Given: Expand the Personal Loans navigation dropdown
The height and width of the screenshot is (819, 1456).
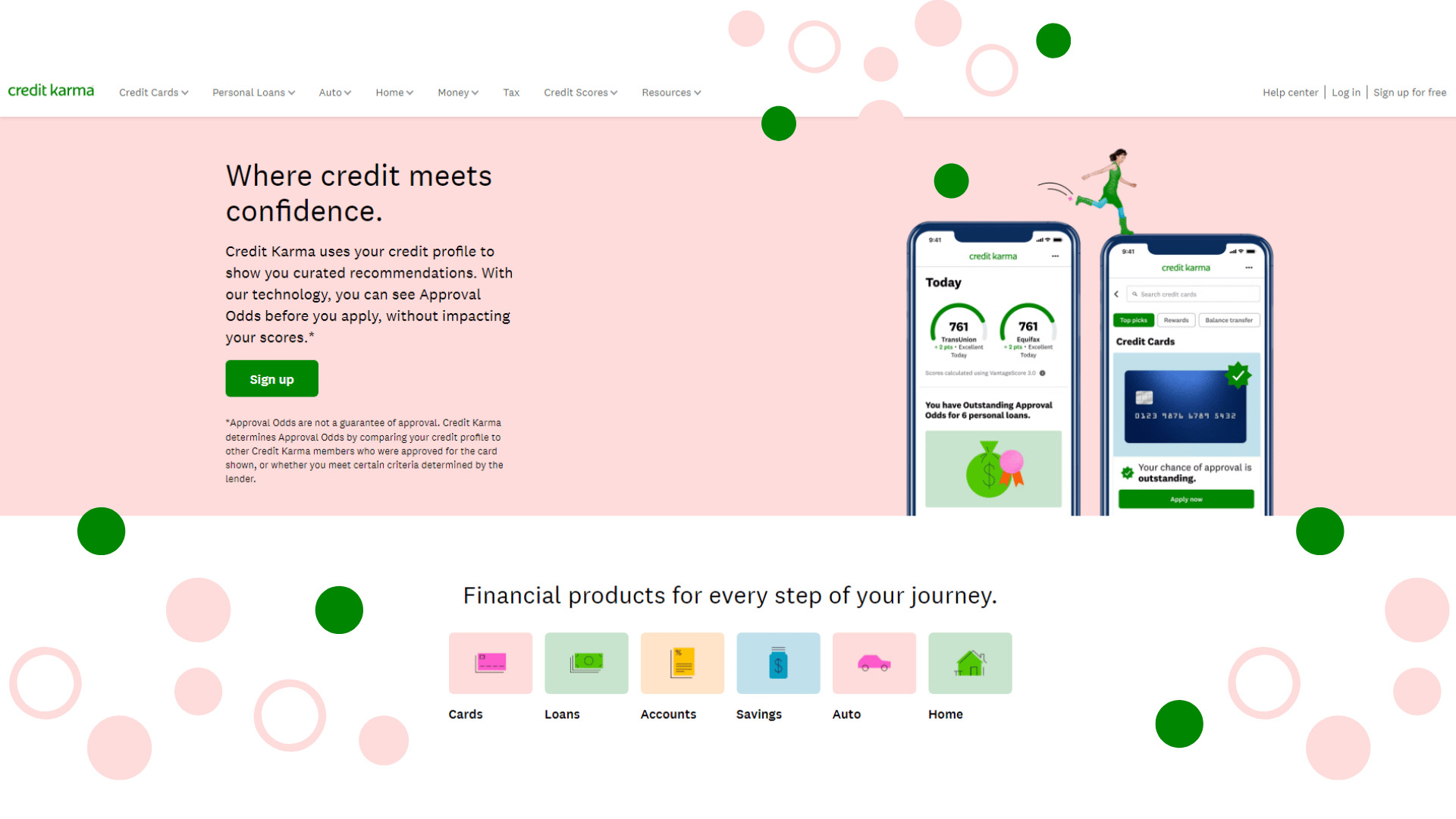Looking at the screenshot, I should (x=253, y=92).
